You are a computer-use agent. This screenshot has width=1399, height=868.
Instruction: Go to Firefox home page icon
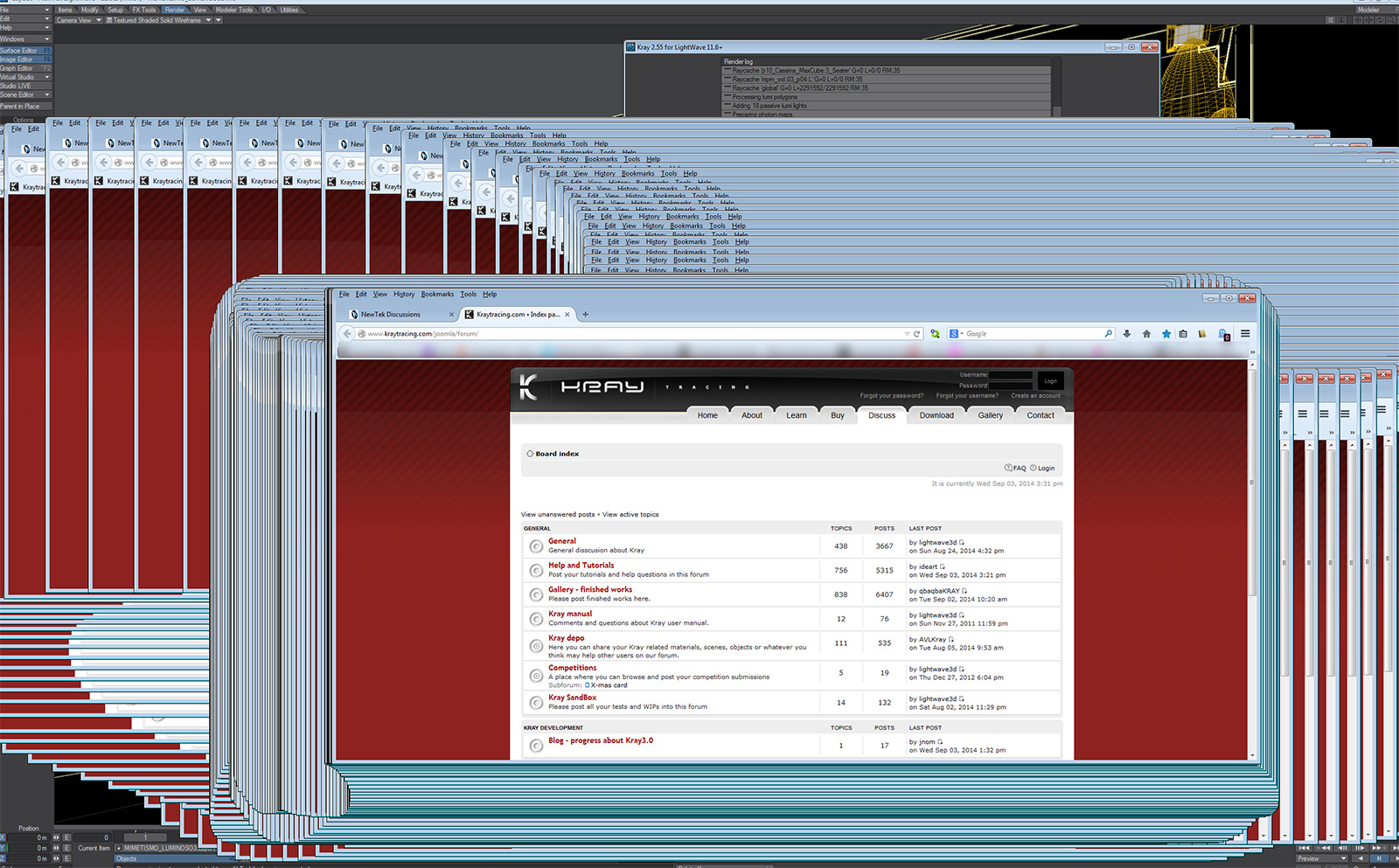1146,334
